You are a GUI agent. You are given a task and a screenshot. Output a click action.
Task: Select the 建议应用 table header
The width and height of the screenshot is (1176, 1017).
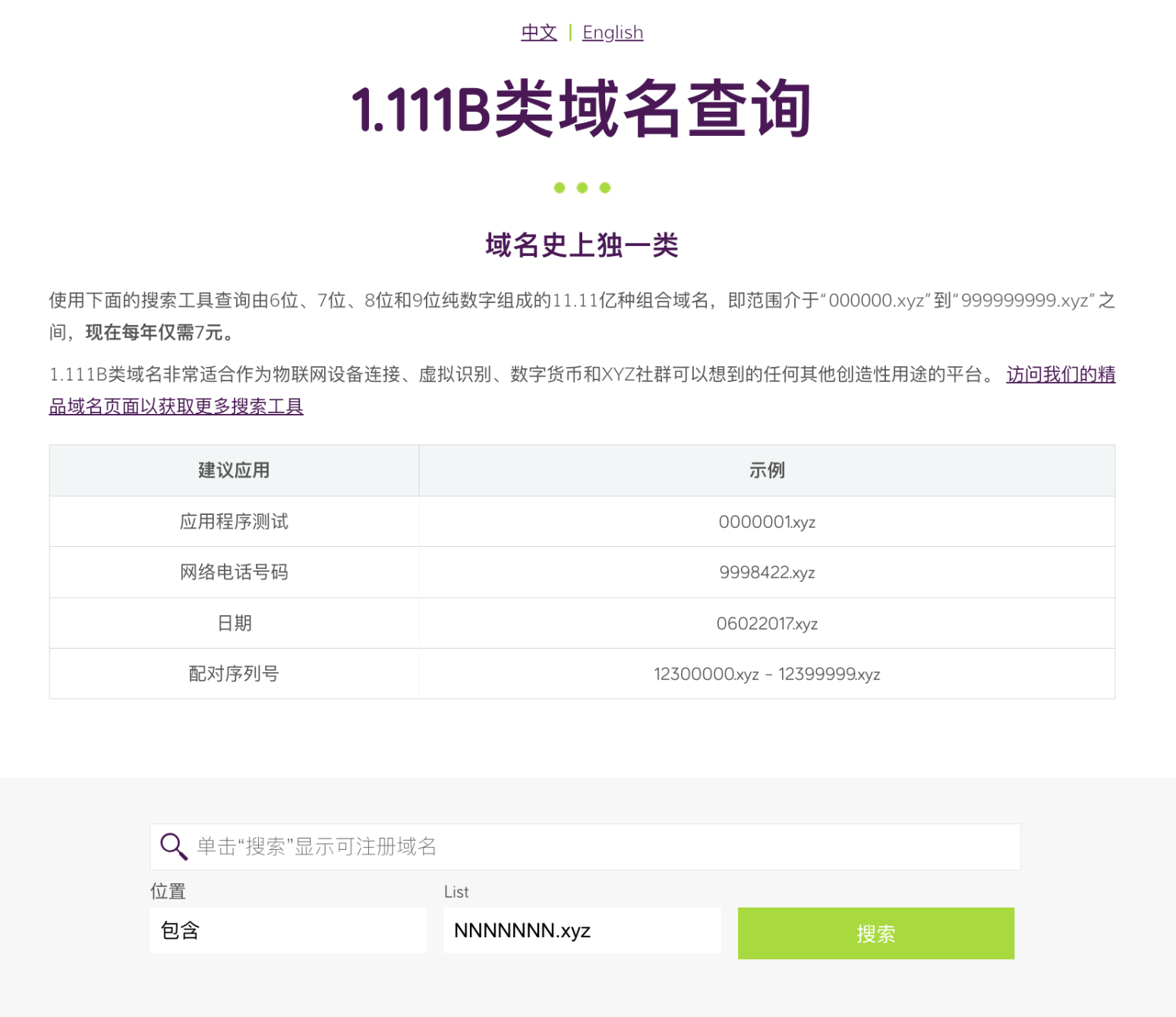pos(233,470)
